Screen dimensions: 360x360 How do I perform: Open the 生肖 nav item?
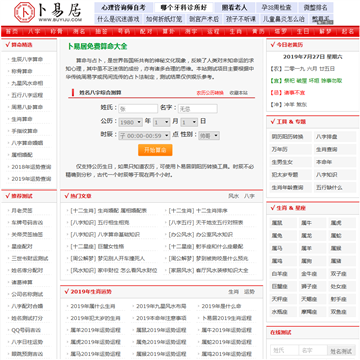click(x=235, y=32)
